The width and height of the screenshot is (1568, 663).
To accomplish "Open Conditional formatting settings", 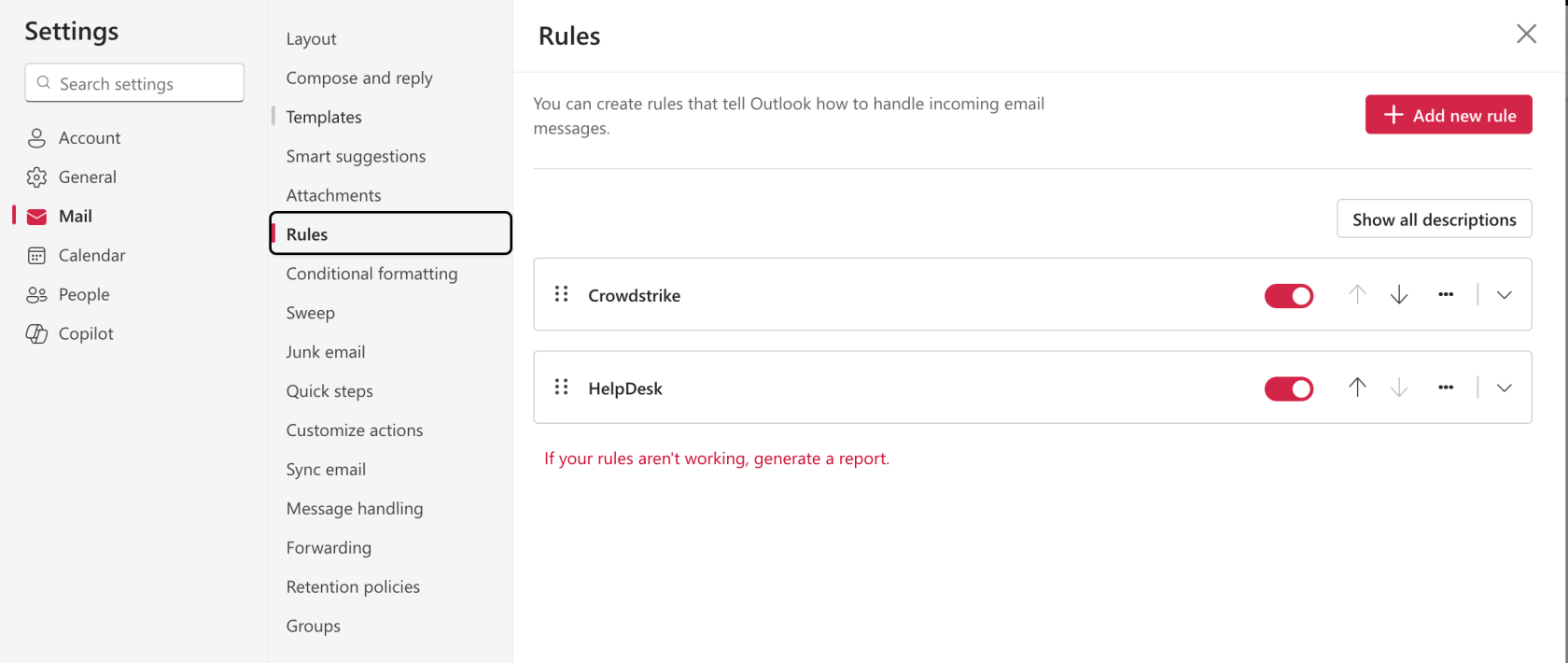I will click(371, 275).
